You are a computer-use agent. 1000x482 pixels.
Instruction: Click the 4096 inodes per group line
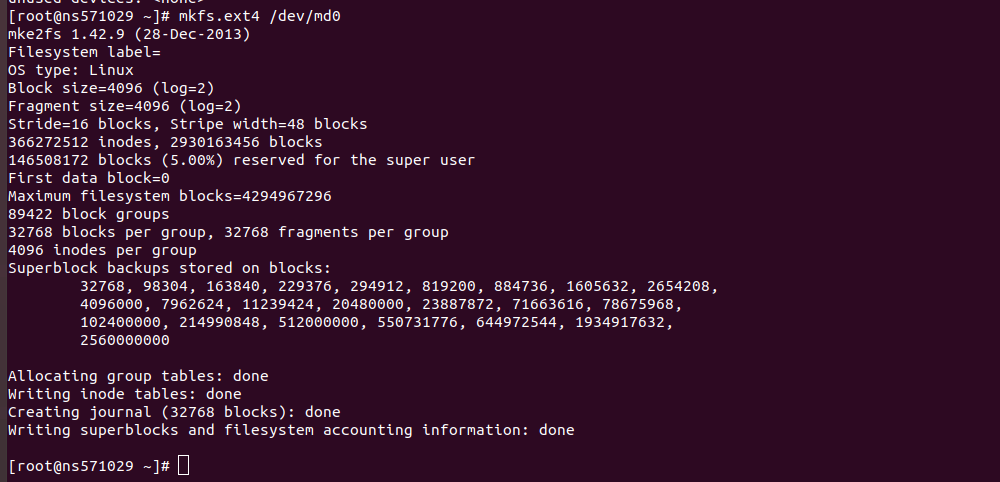pos(102,250)
